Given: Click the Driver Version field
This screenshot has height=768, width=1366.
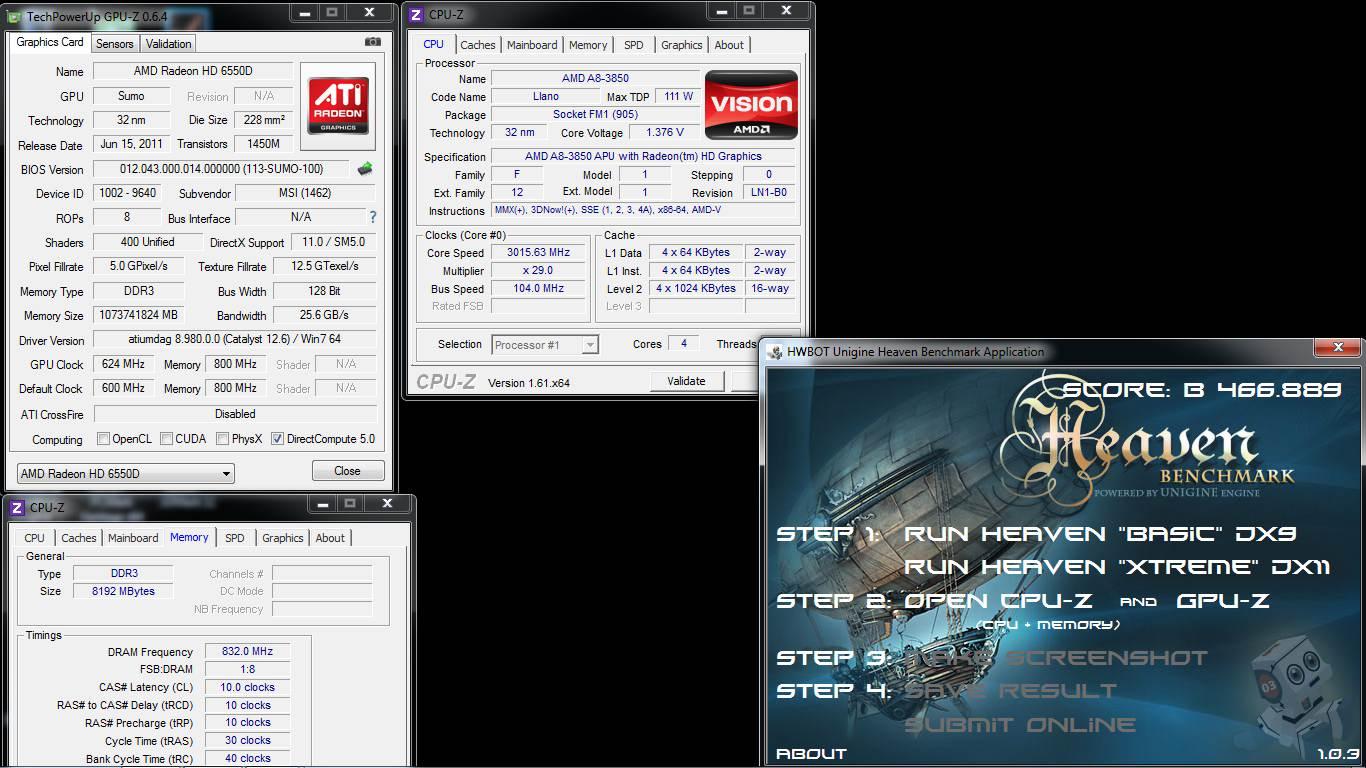Looking at the screenshot, I should tap(235, 339).
